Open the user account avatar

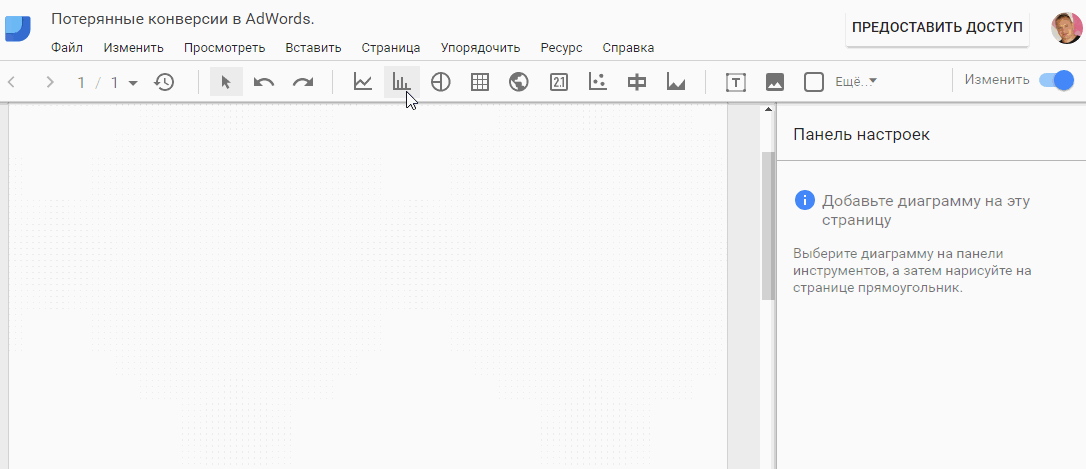pyautogui.click(x=1067, y=28)
